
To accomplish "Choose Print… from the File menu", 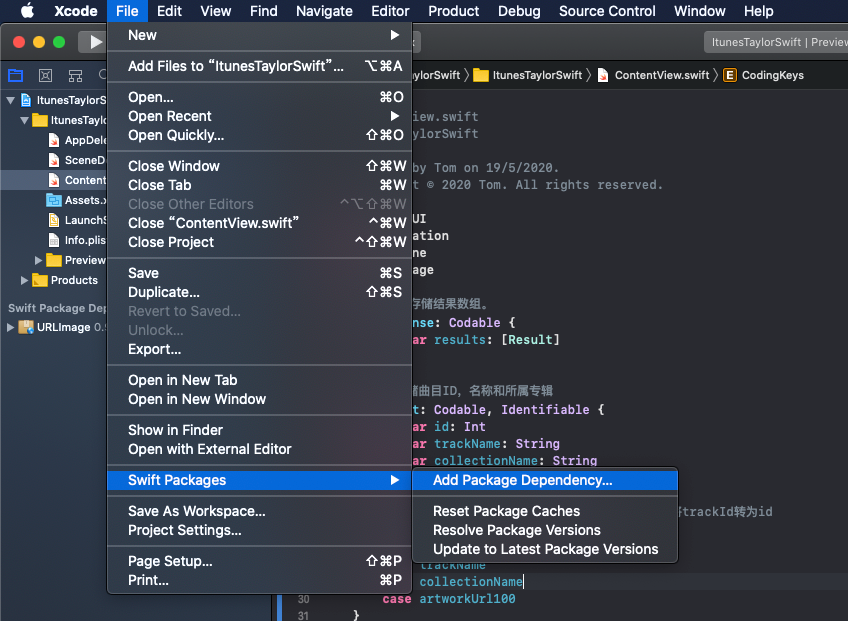I will pos(260,580).
